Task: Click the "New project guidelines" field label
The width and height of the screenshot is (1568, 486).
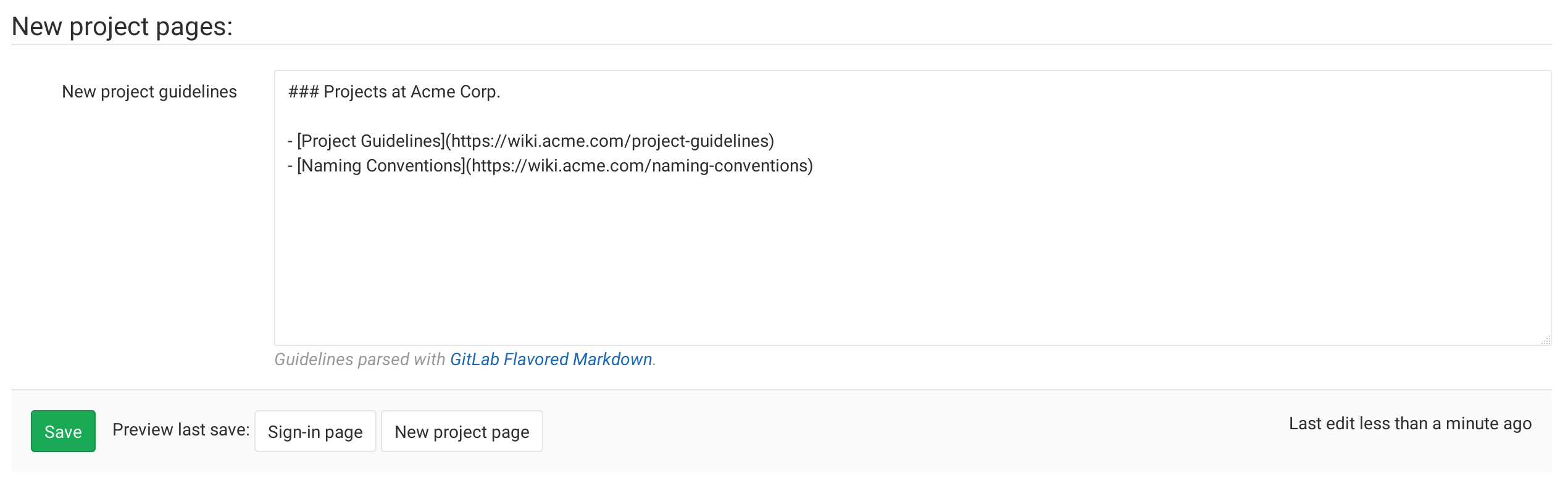Action: click(149, 92)
